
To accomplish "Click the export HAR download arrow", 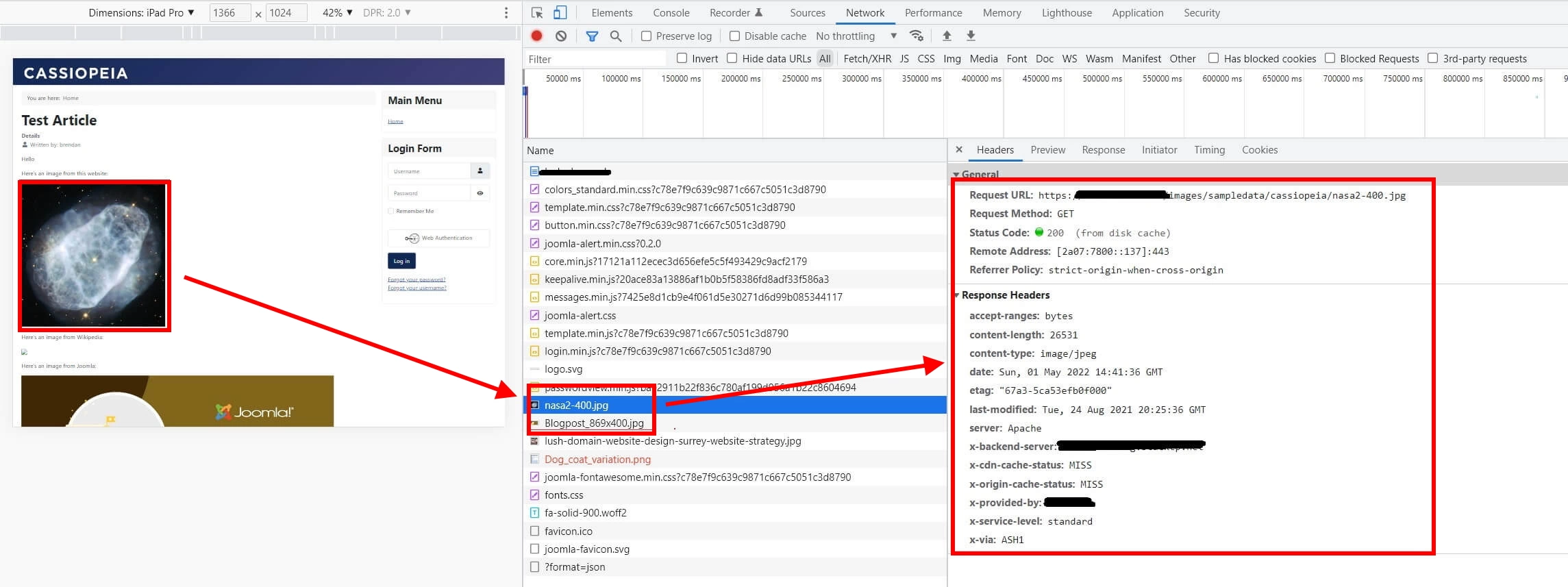I will tap(971, 36).
